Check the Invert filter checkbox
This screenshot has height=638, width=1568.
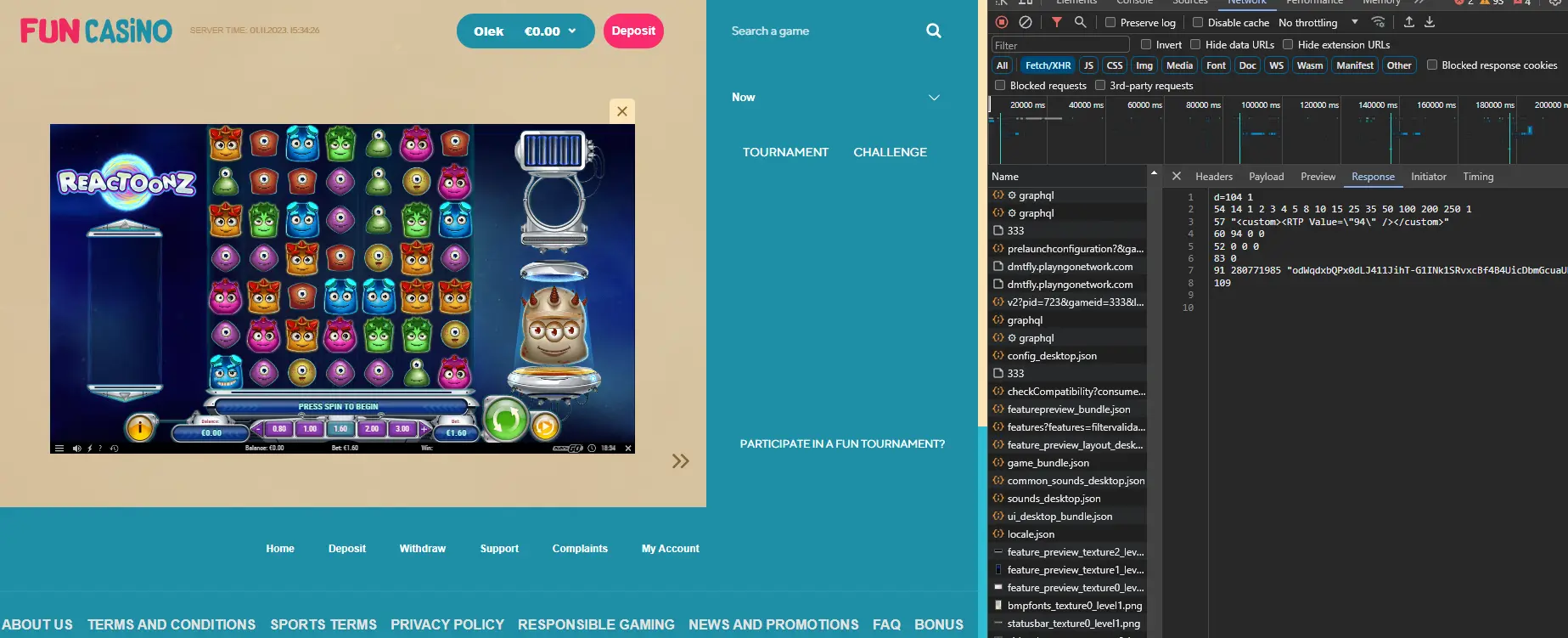1146,44
